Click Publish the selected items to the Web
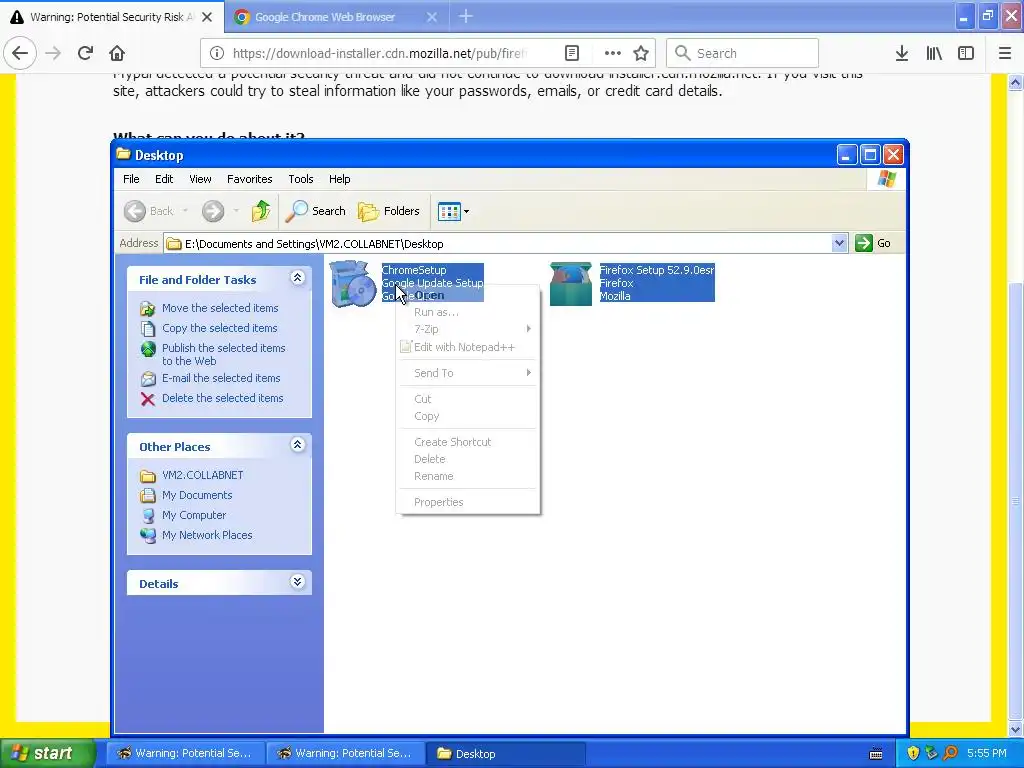Screen dimensions: 1024x768 click(223, 355)
